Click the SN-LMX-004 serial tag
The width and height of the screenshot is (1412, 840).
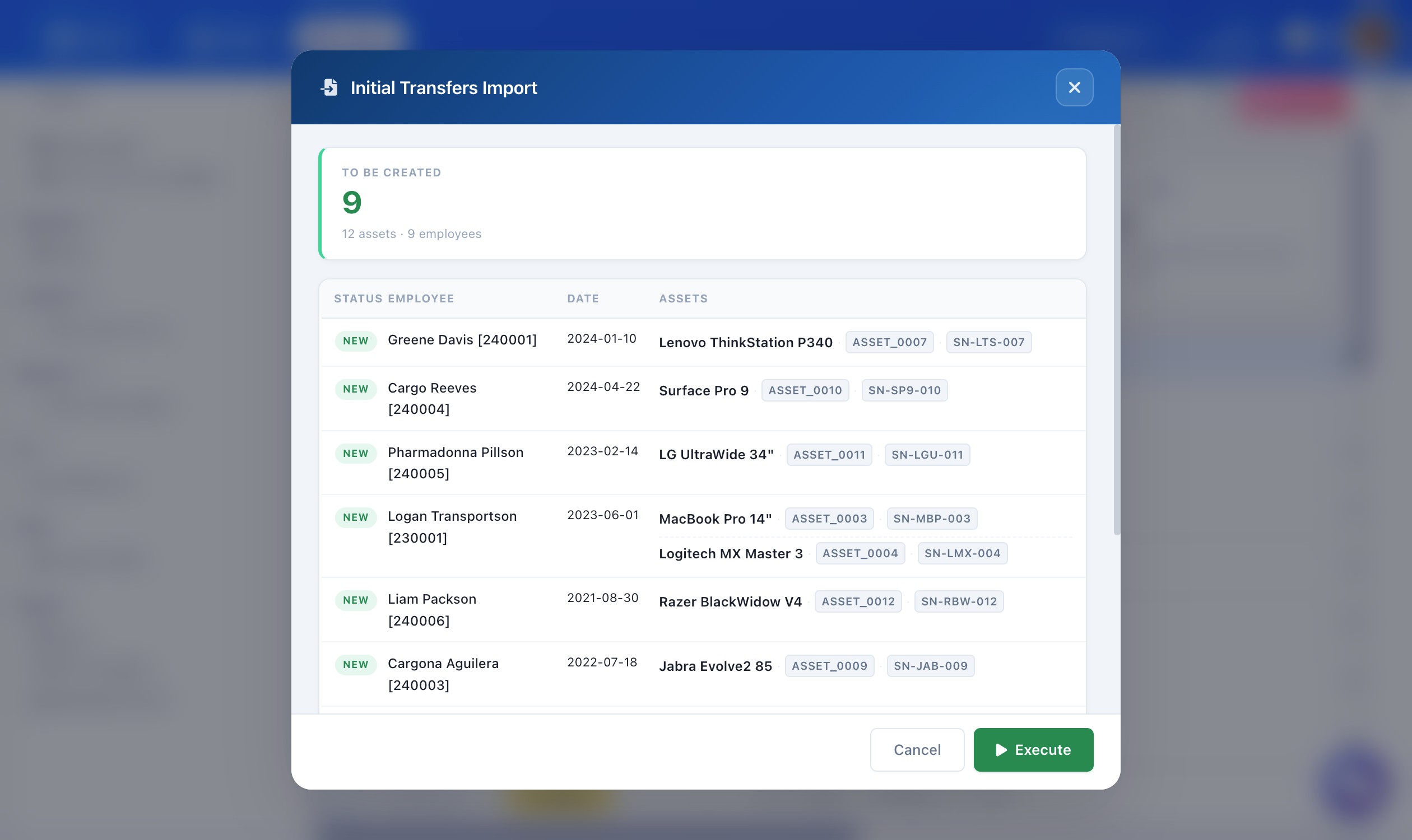pos(962,553)
